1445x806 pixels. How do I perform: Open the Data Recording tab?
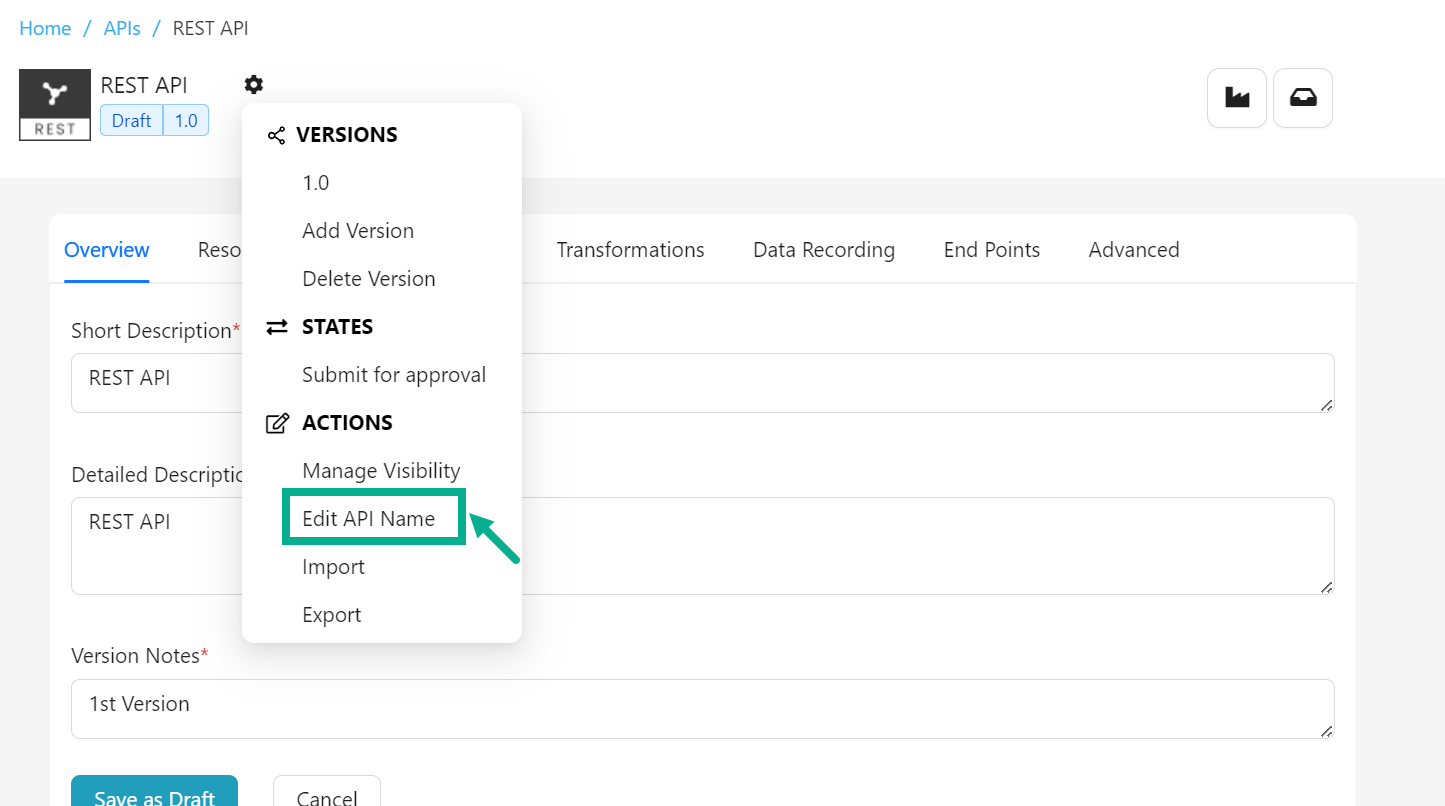pyautogui.click(x=824, y=250)
